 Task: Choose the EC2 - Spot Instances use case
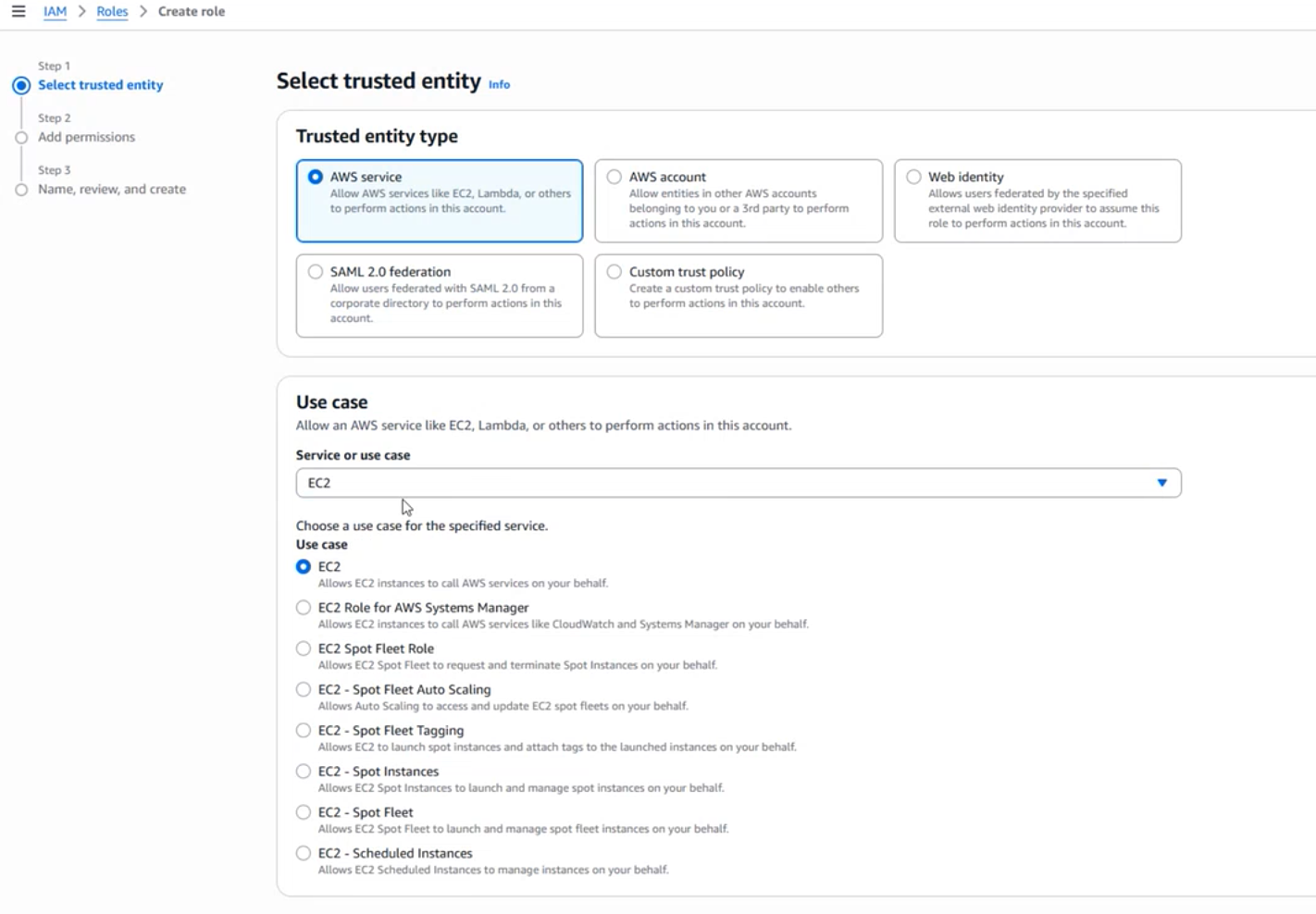point(304,772)
